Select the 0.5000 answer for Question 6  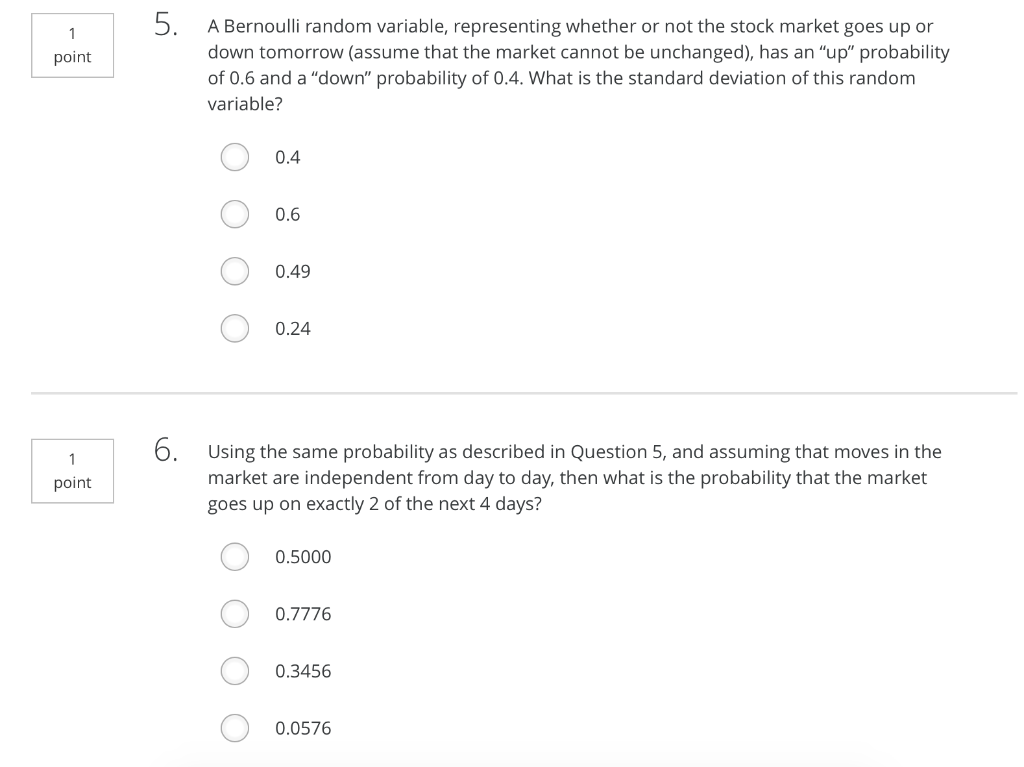(234, 557)
